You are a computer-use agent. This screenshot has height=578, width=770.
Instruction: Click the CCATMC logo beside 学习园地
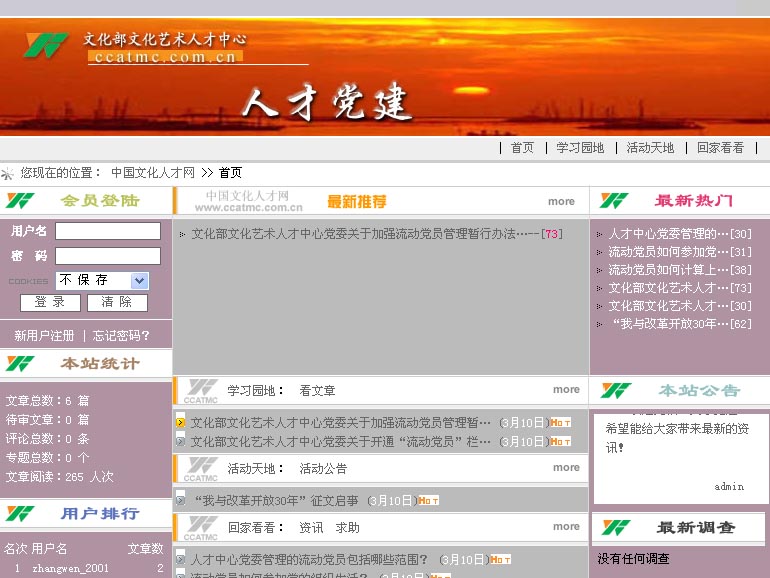pyautogui.click(x=201, y=391)
